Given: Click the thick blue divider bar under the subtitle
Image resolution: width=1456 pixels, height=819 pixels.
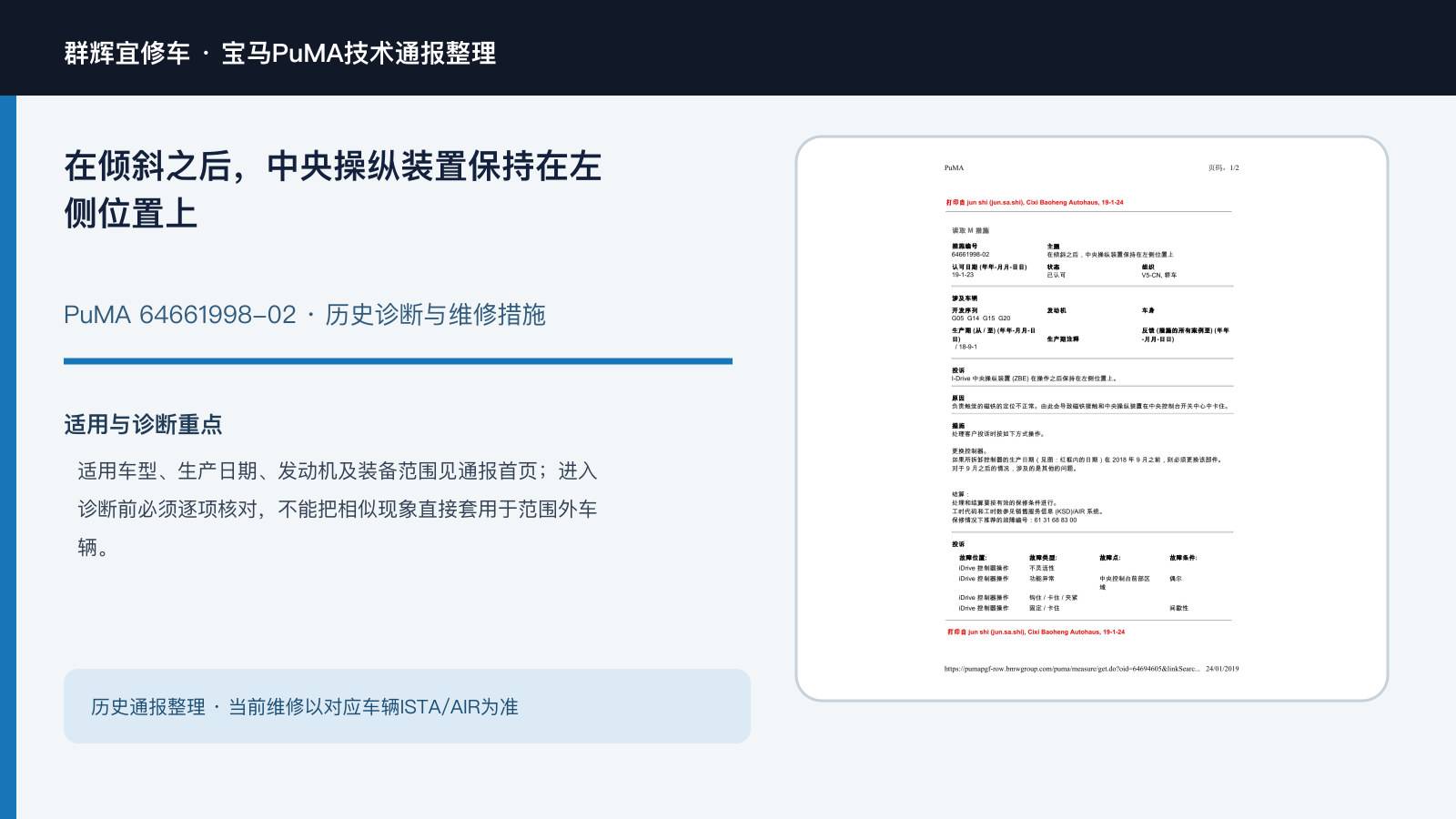Looking at the screenshot, I should pos(398,361).
